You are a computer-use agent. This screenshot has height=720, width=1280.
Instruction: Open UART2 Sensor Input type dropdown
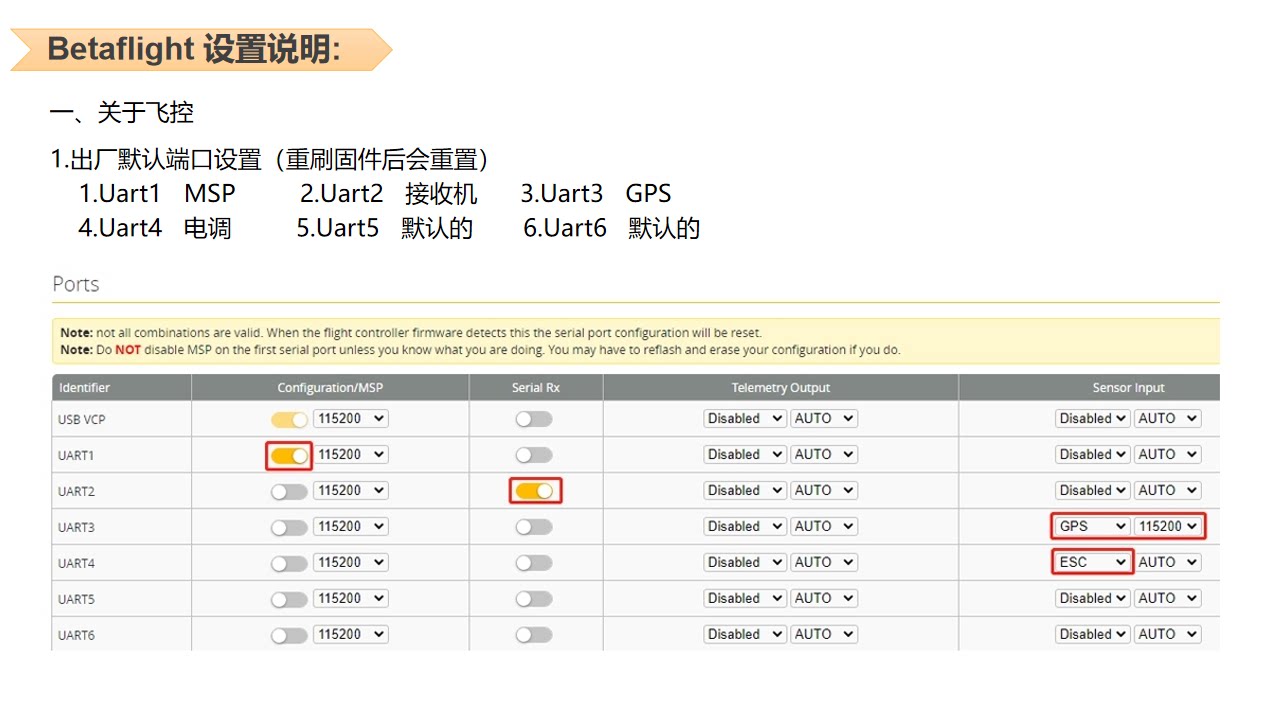[1092, 491]
